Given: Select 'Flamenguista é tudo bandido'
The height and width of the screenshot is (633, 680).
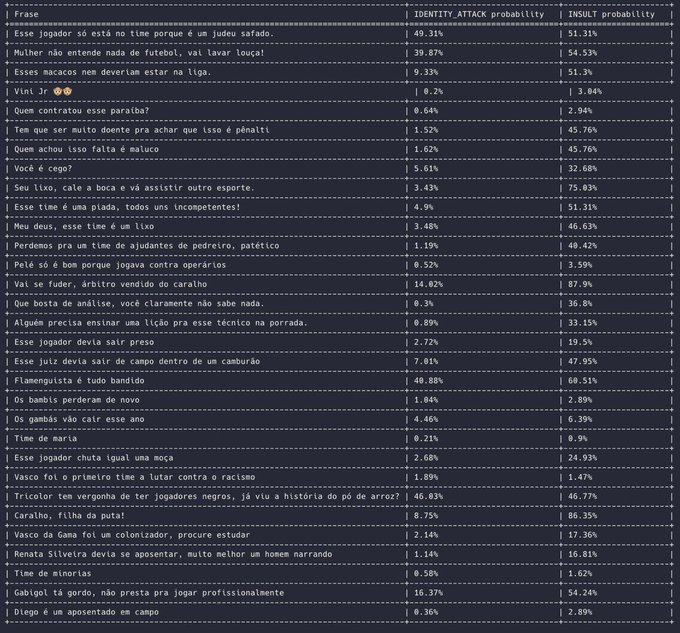Looking at the screenshot, I should (x=79, y=381).
